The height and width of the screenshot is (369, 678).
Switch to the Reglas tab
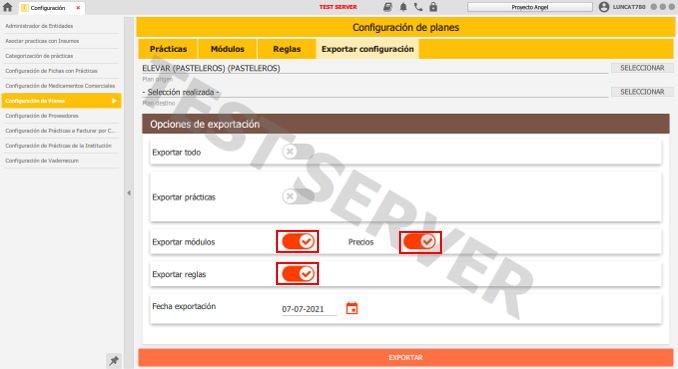point(287,49)
